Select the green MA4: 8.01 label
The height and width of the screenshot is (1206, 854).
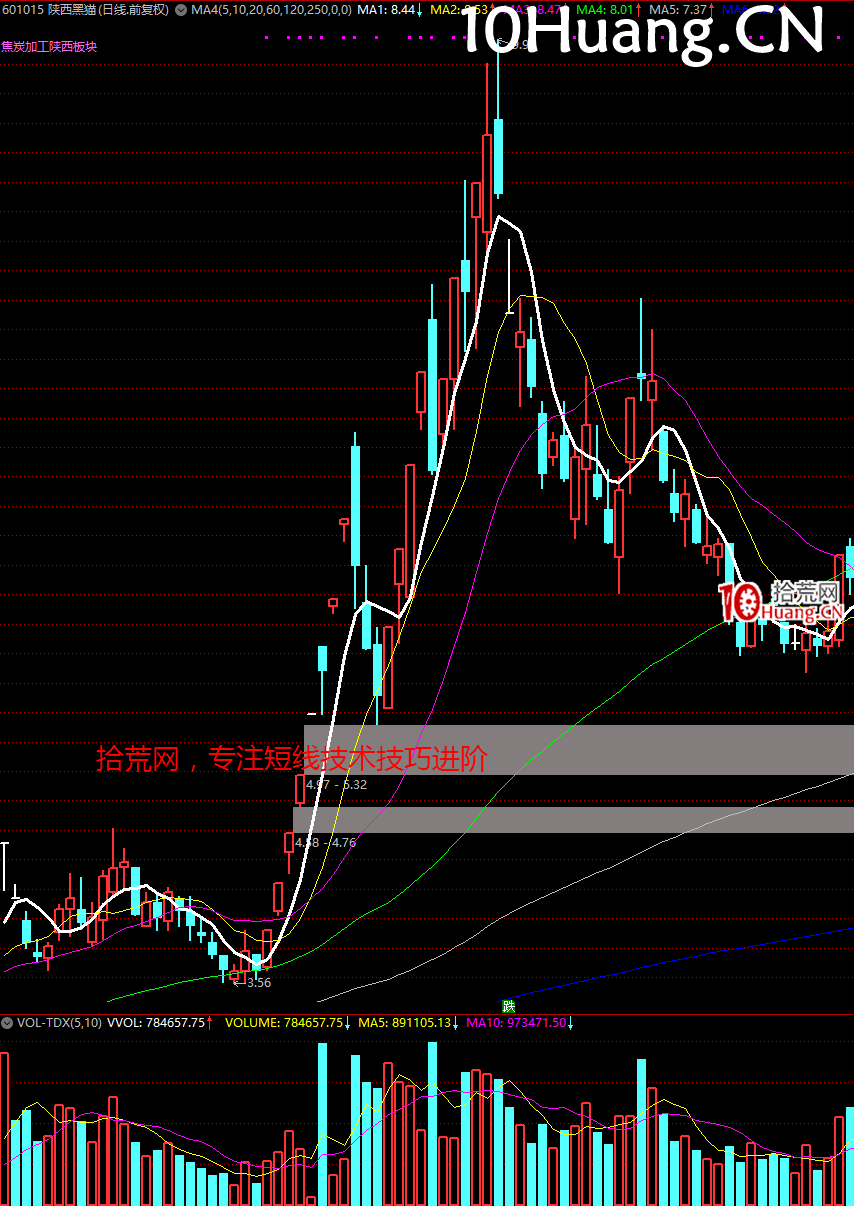pyautogui.click(x=607, y=10)
